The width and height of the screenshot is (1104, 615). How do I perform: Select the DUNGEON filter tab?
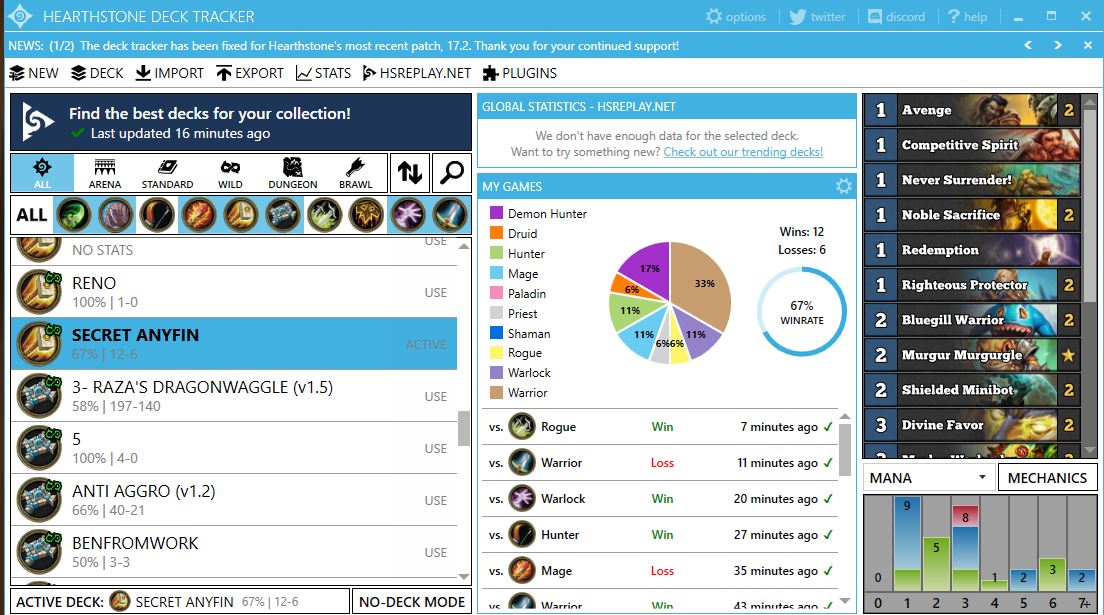coord(293,173)
